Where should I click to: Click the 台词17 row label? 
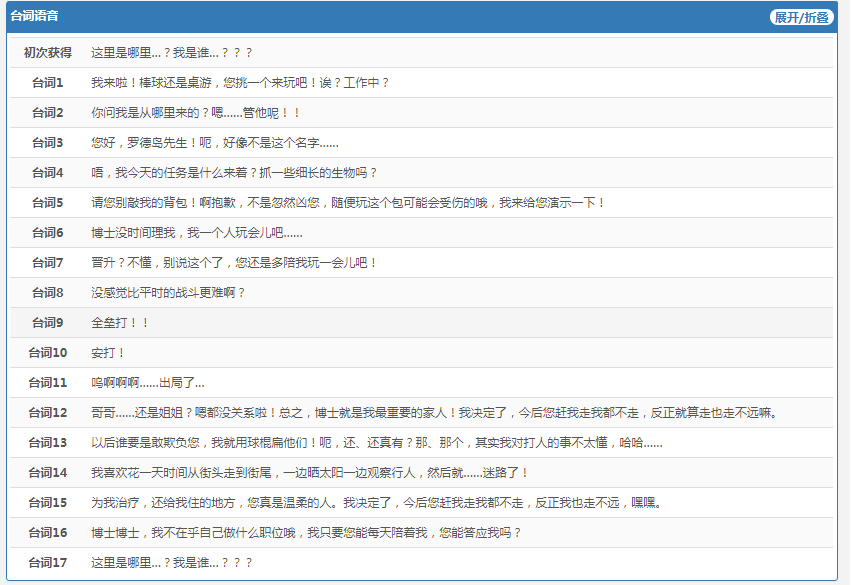click(48, 562)
